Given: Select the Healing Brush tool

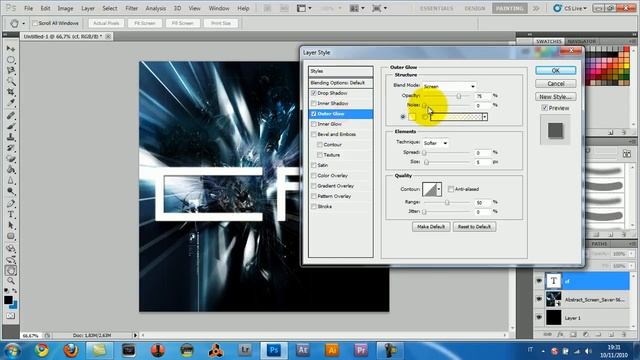Looking at the screenshot, I should pyautogui.click(x=11, y=116).
